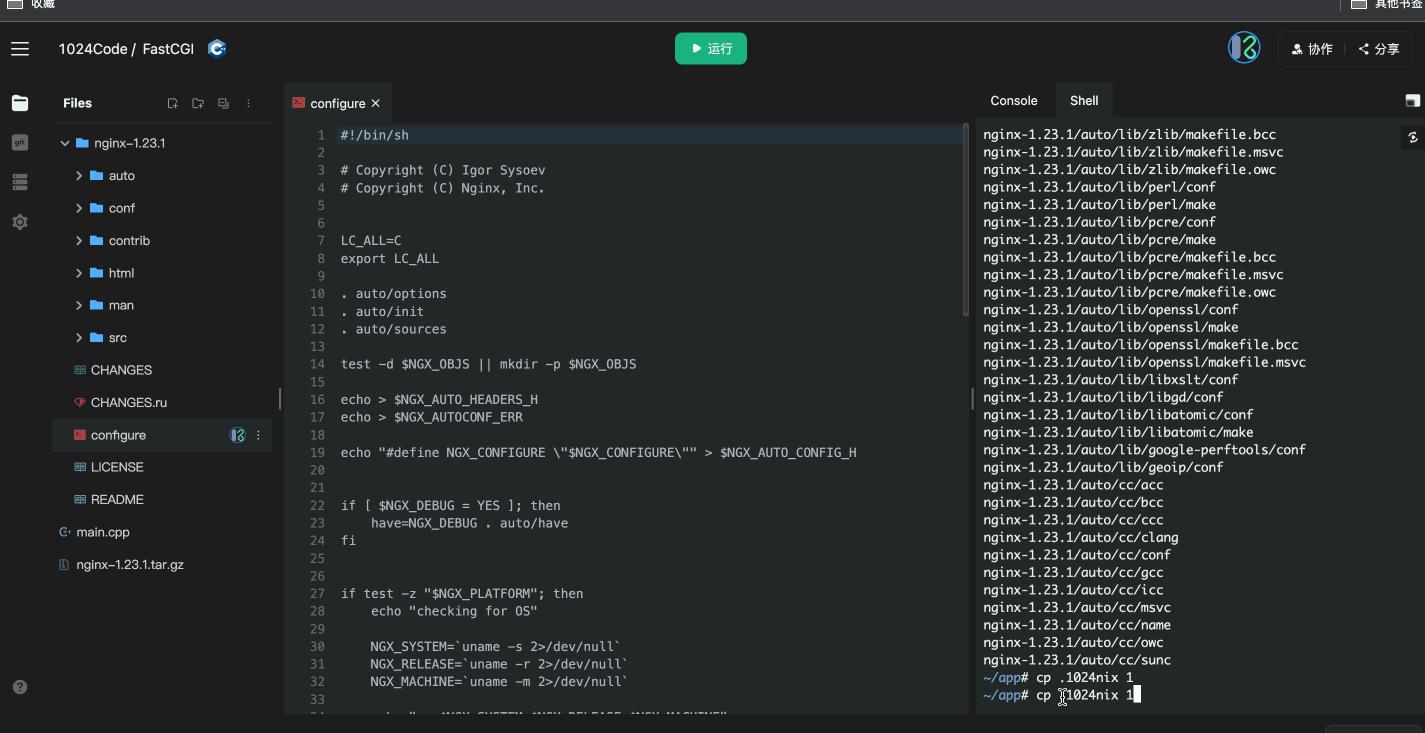
Task: Close the configure editor tab
Action: point(376,103)
